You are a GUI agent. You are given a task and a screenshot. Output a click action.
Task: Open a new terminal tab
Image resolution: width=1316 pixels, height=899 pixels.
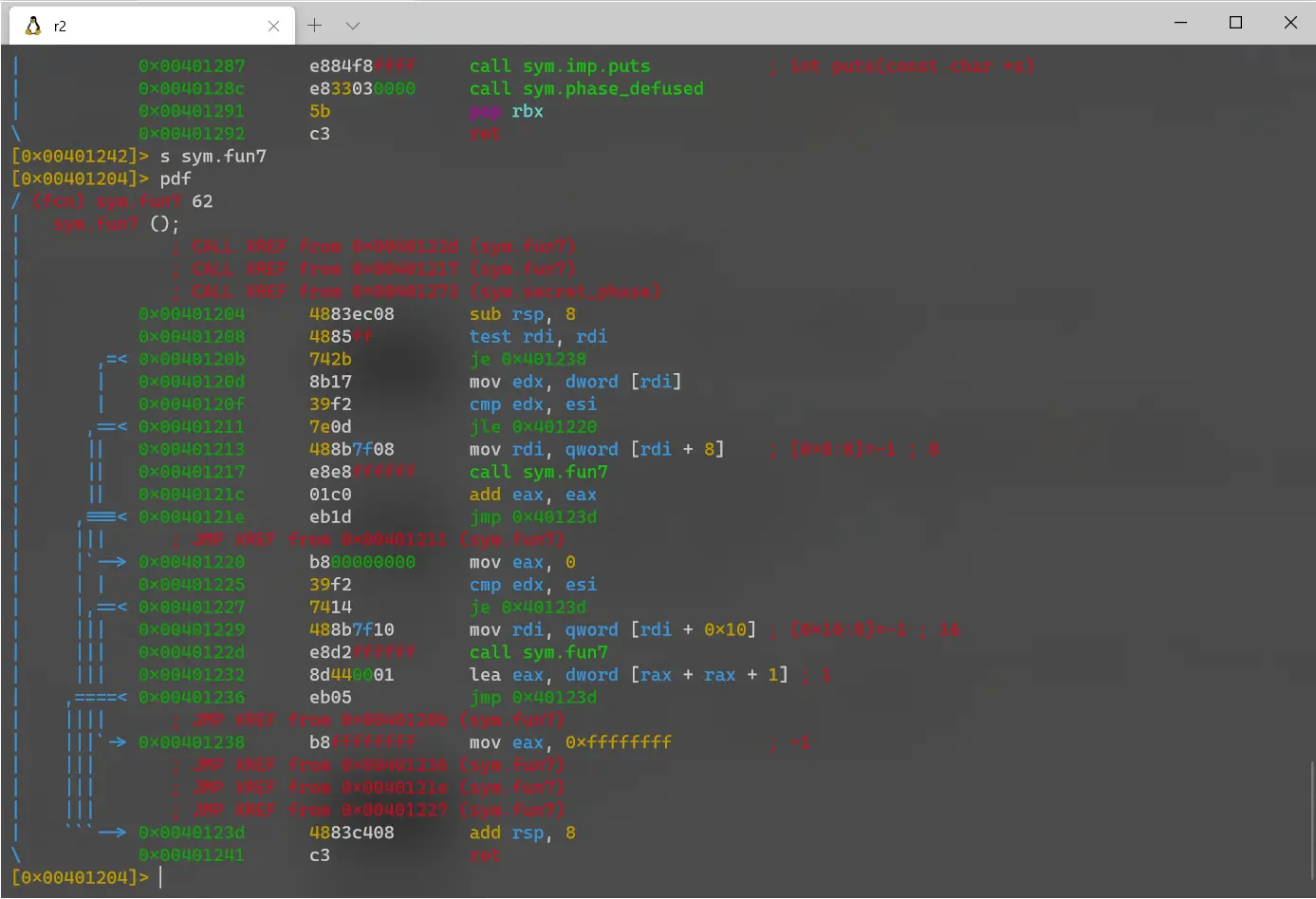315,26
